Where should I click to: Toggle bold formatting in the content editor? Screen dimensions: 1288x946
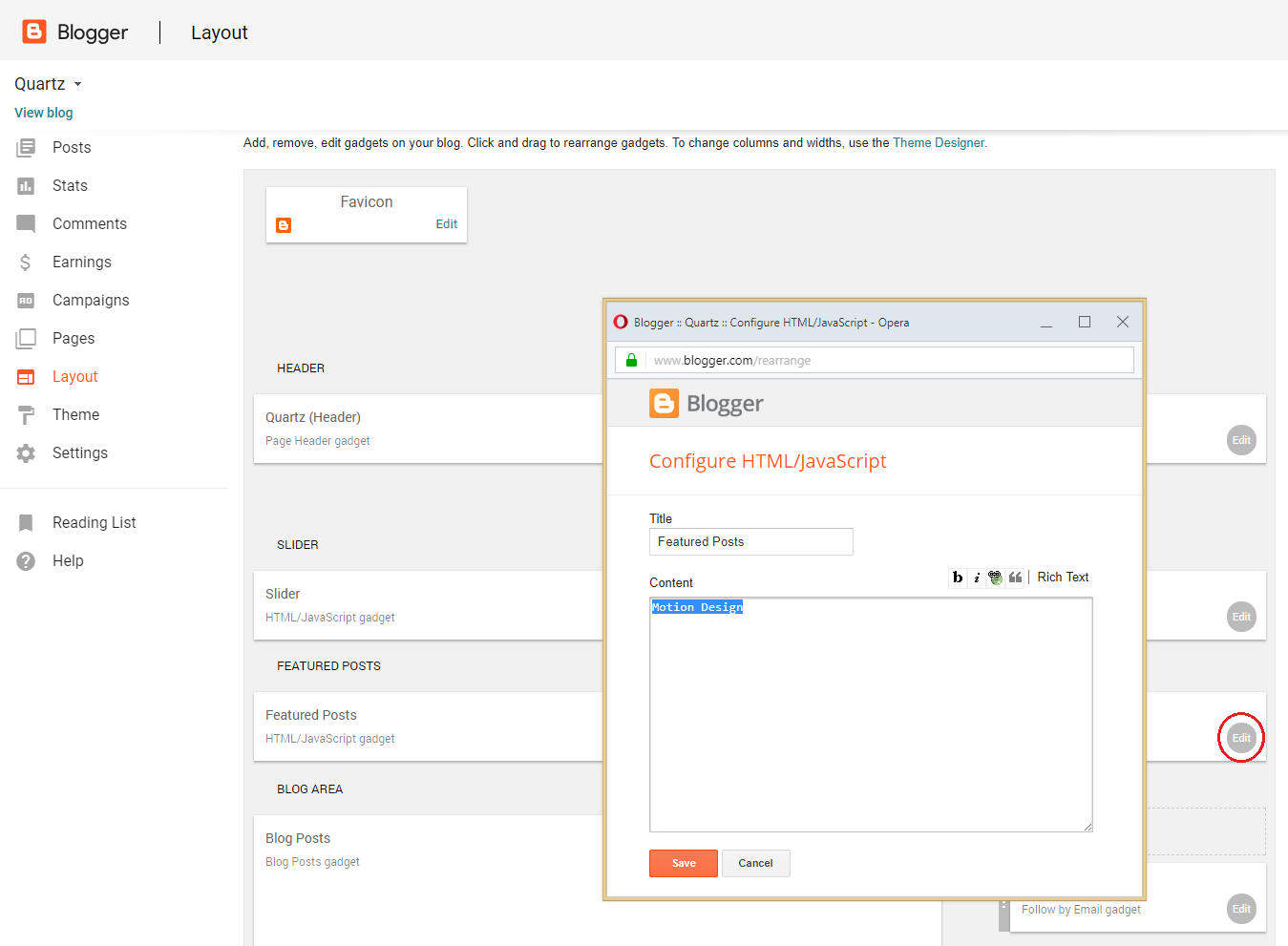point(958,578)
